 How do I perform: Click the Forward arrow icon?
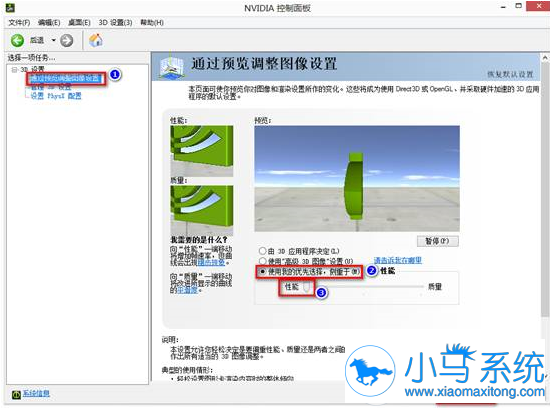[67, 40]
